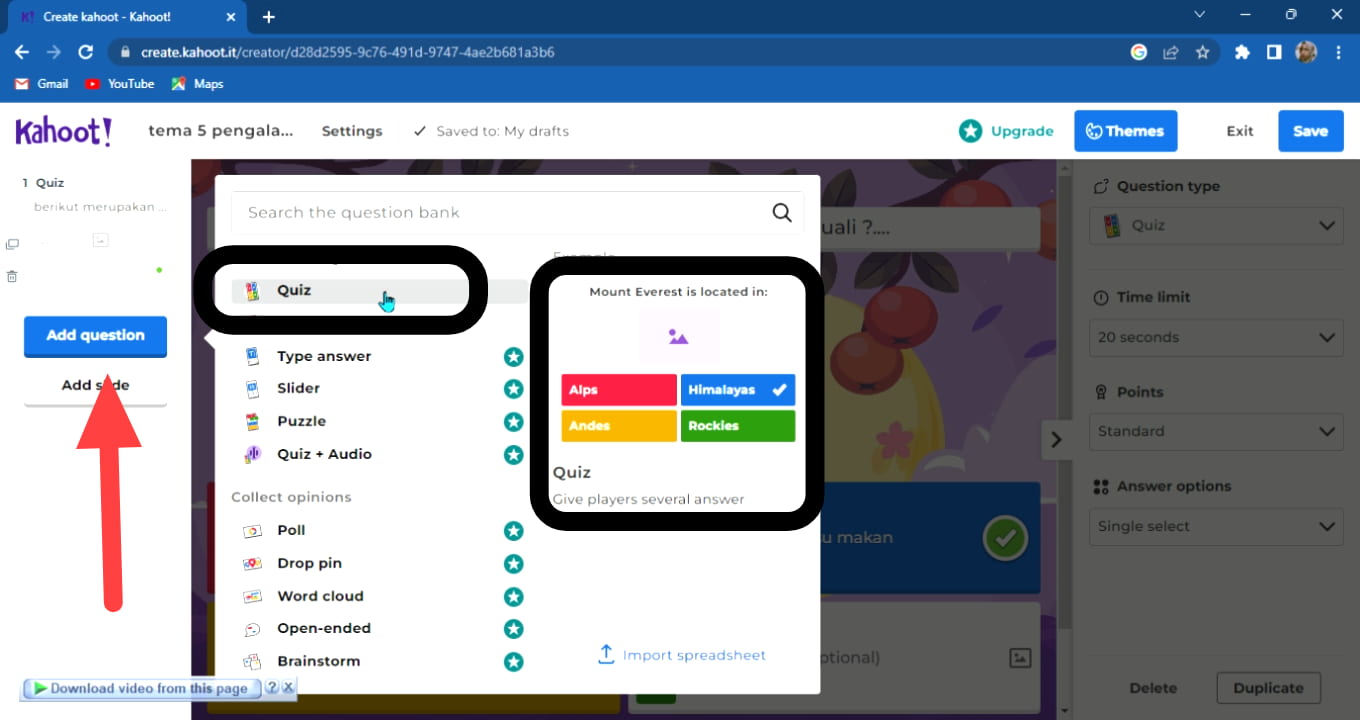Click the search magnifier icon
The image size is (1360, 720).
[782, 212]
